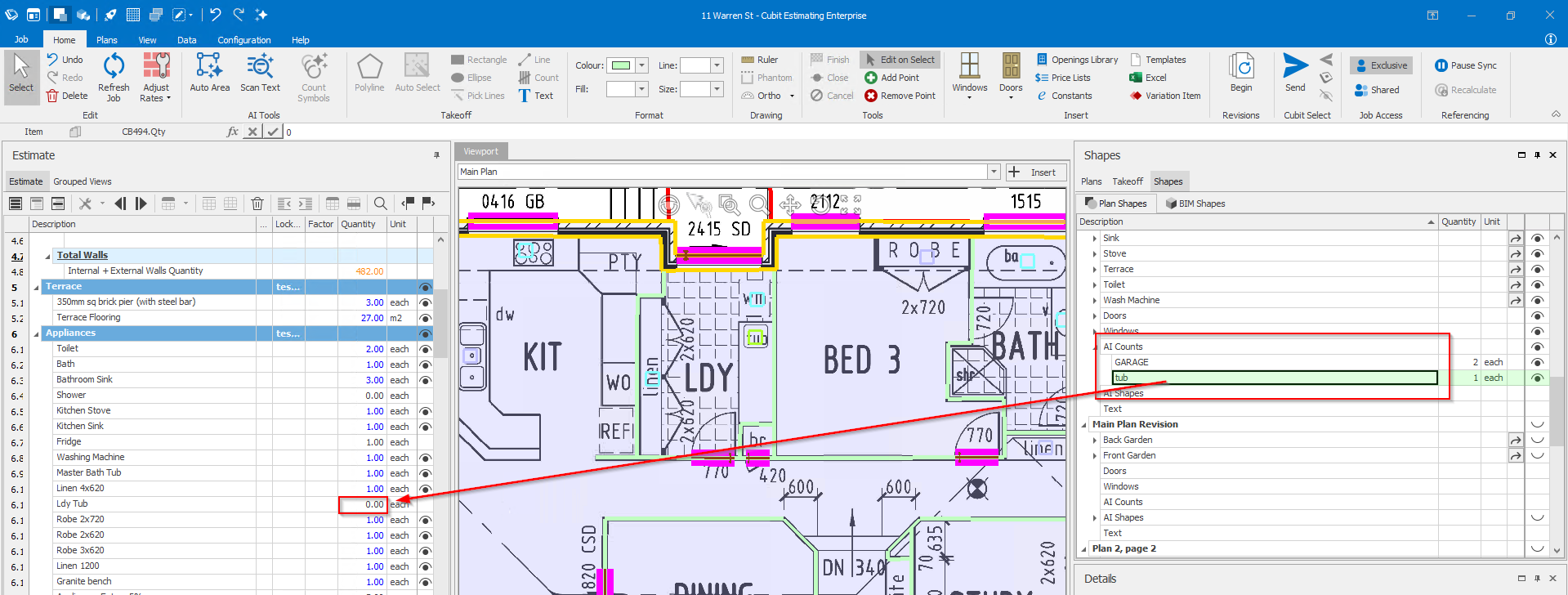Set Shared job access
The height and width of the screenshot is (595, 1568).
1377,90
